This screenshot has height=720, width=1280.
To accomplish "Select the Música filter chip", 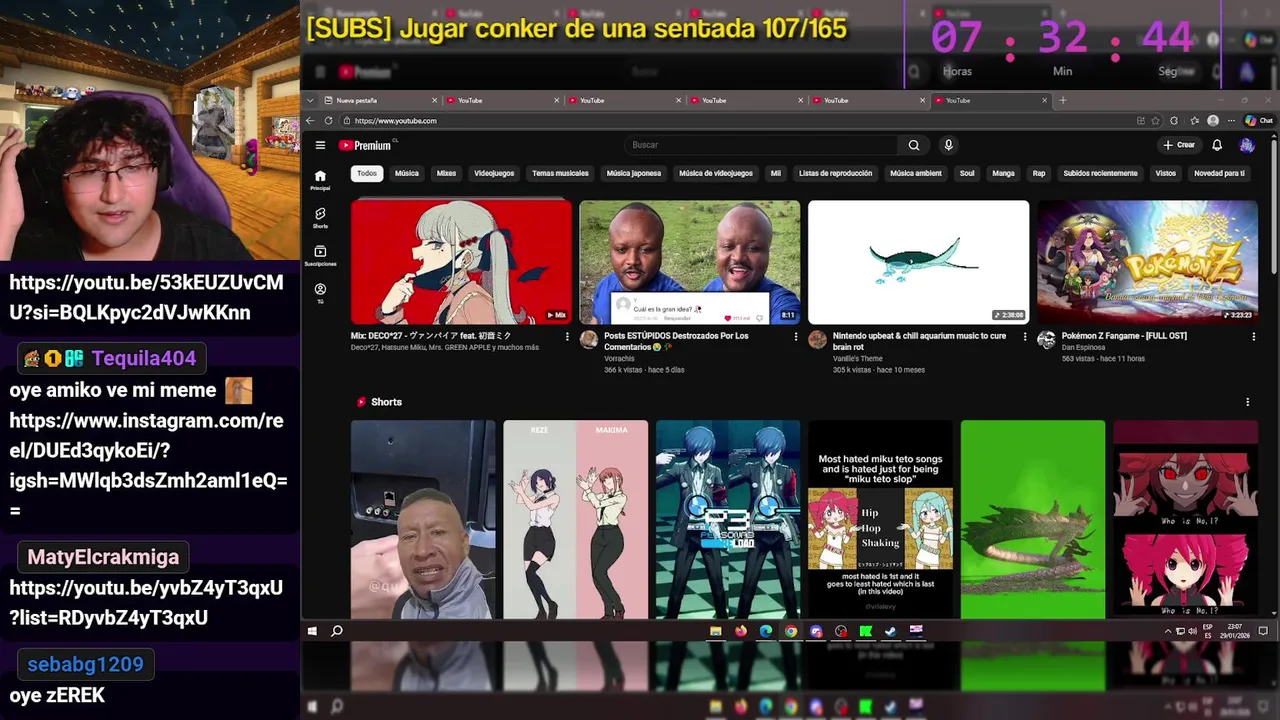I will [x=407, y=173].
